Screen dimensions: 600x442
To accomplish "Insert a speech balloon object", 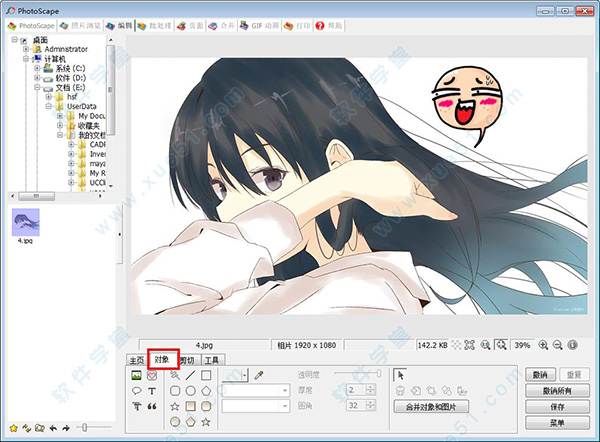I will pyautogui.click(x=136, y=391).
